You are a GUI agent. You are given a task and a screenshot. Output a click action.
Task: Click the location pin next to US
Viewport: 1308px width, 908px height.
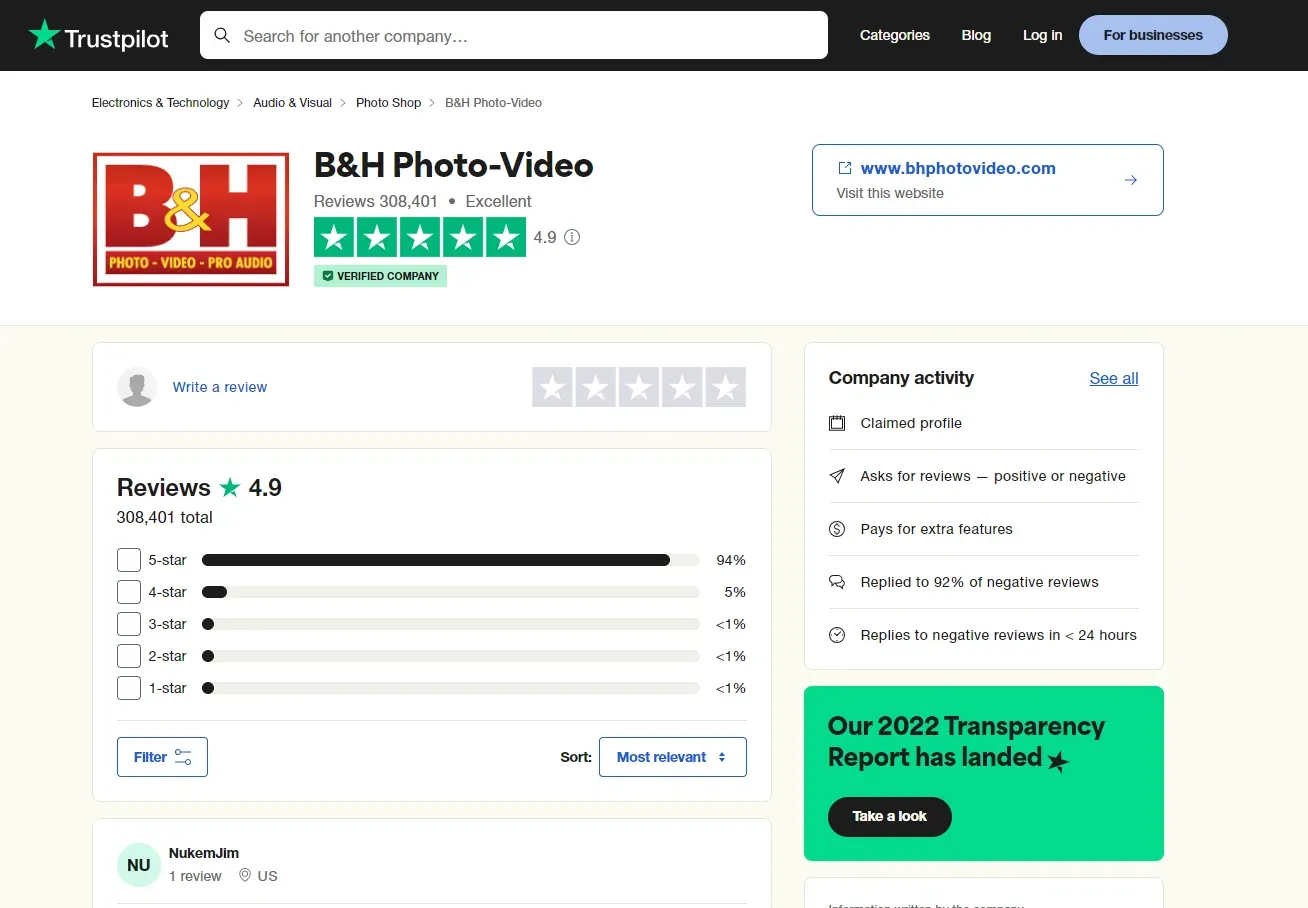click(x=245, y=875)
